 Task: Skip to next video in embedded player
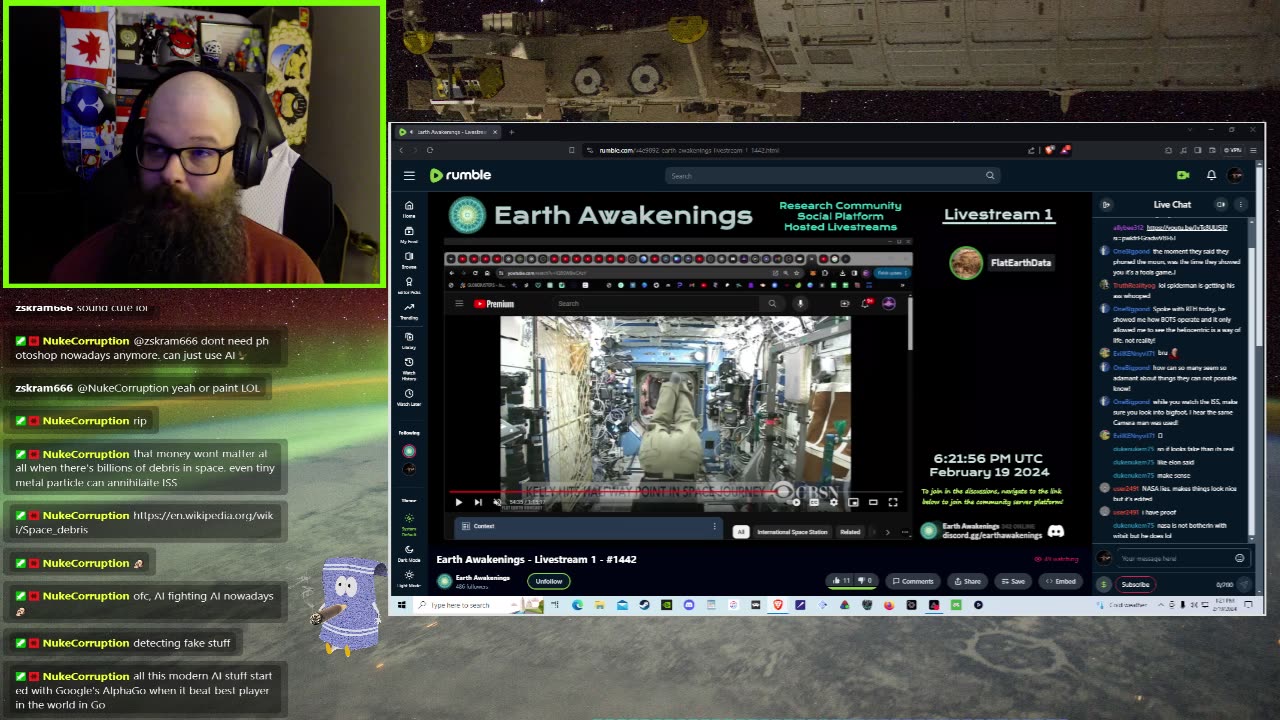pyautogui.click(x=477, y=502)
